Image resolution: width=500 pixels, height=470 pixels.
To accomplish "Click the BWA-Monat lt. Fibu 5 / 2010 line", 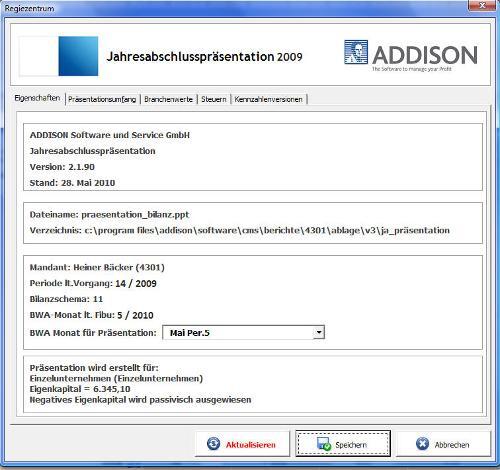I will pos(91,315).
